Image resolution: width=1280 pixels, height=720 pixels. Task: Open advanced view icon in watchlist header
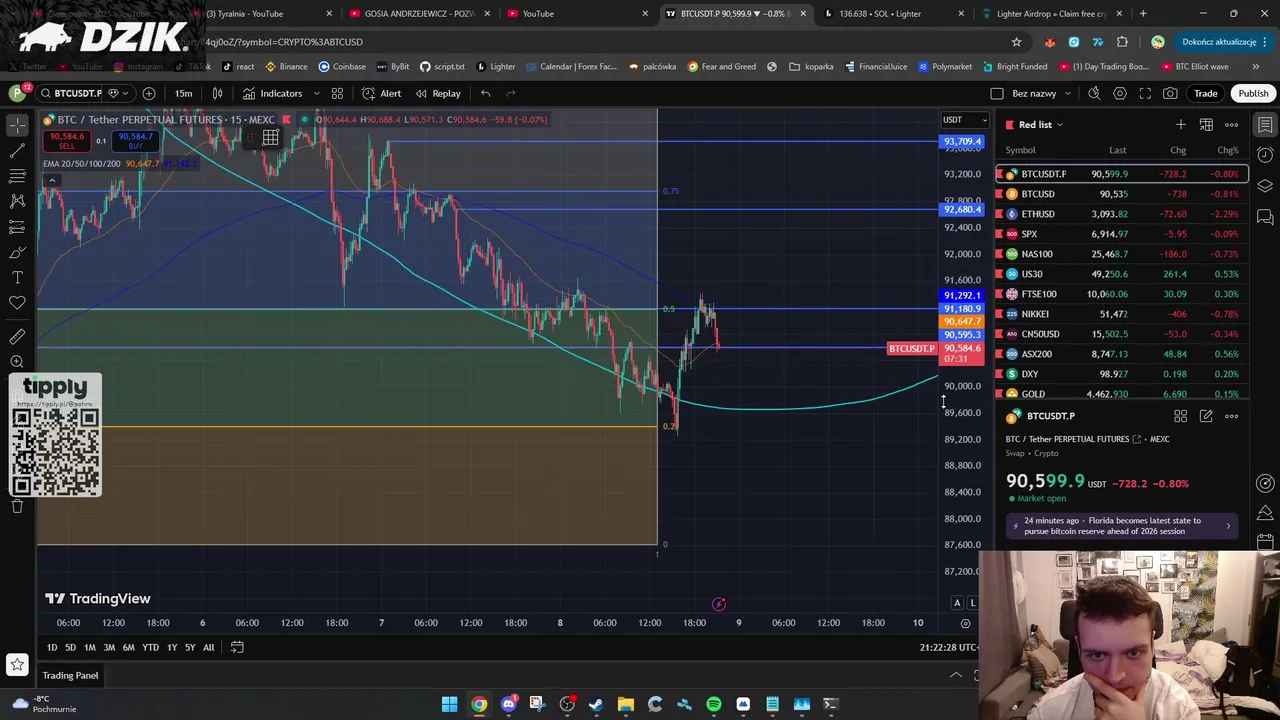tap(1206, 124)
